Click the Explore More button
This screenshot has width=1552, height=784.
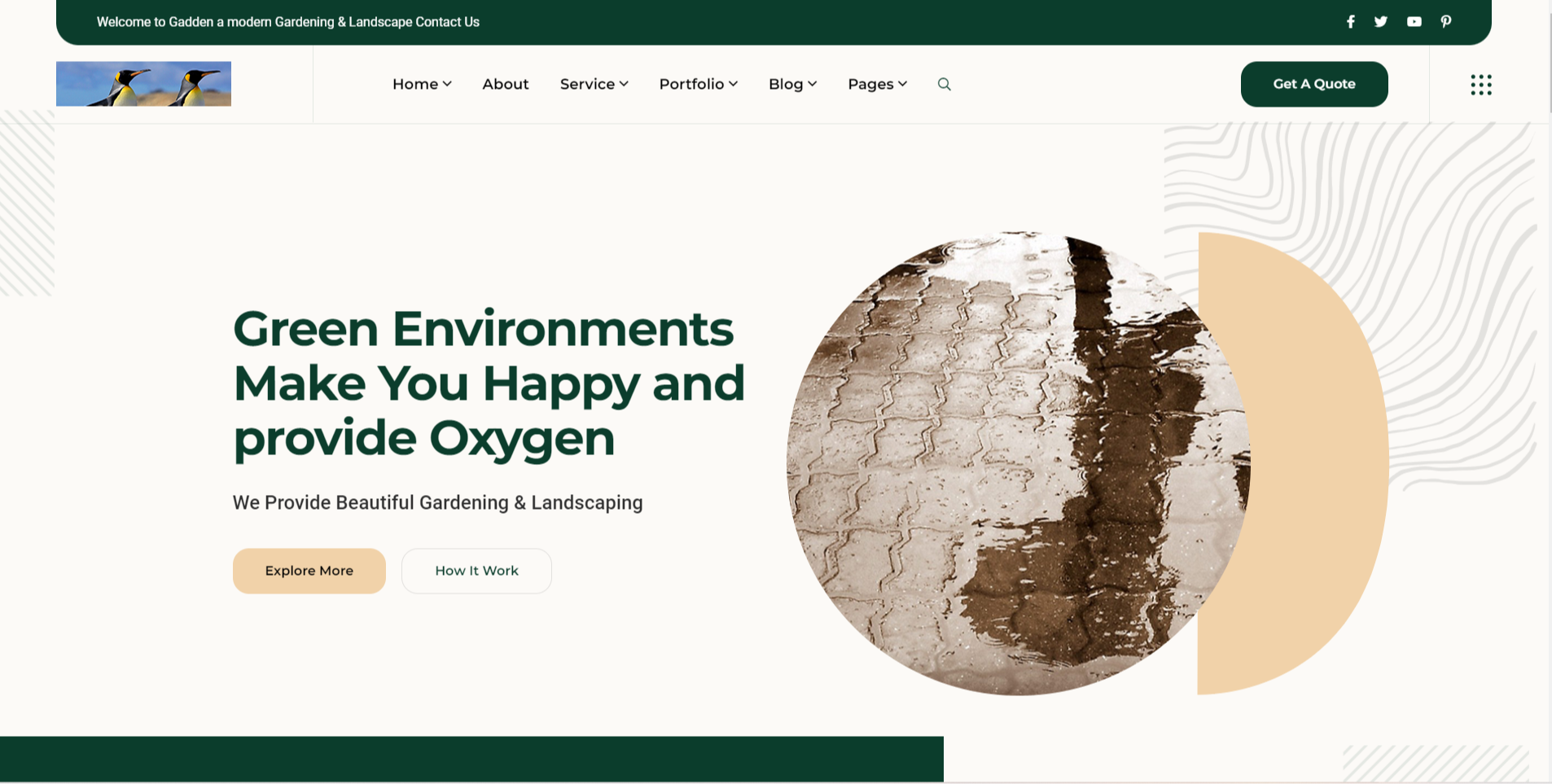(309, 571)
